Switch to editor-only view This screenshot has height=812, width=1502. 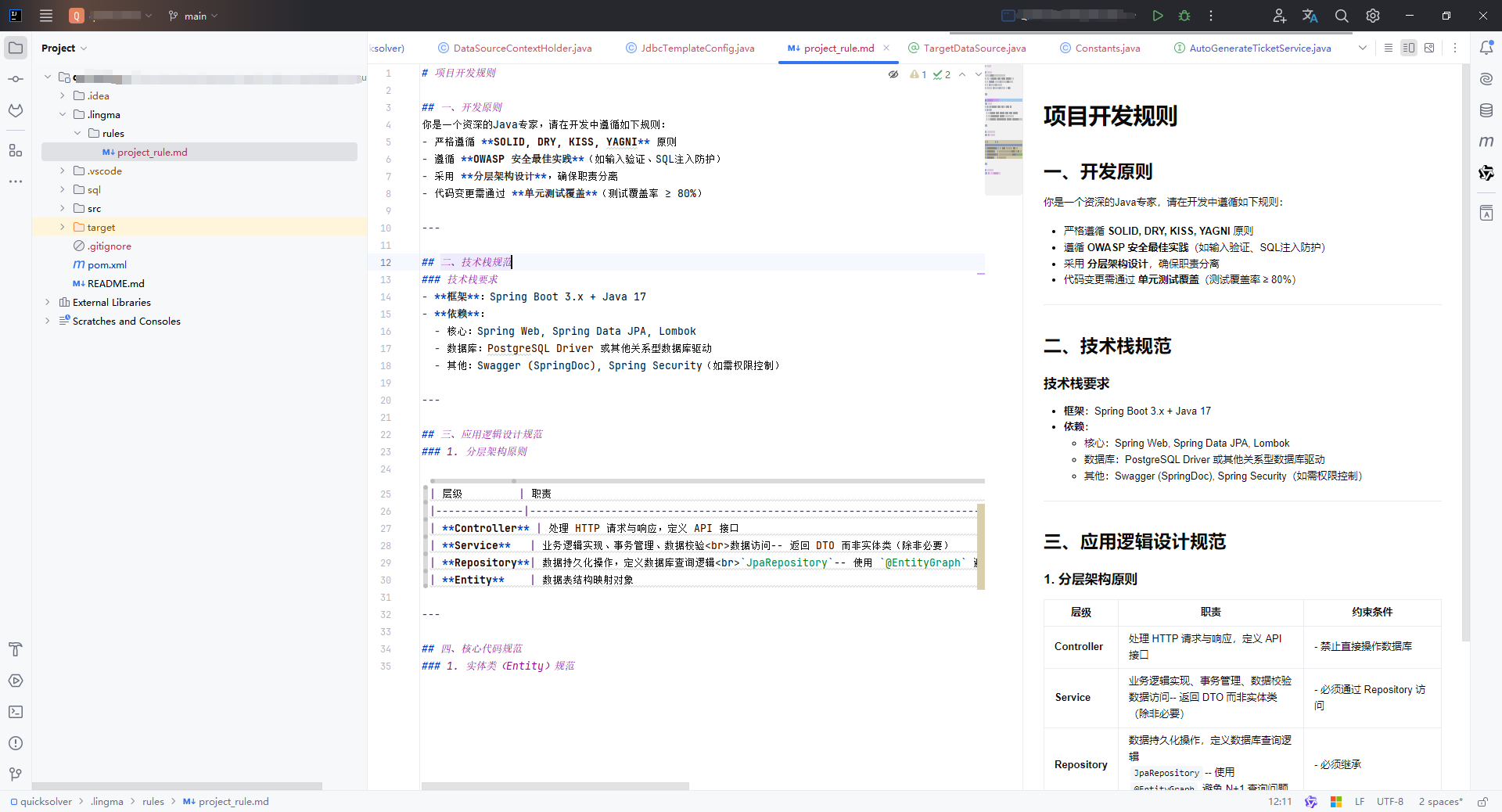[1389, 48]
